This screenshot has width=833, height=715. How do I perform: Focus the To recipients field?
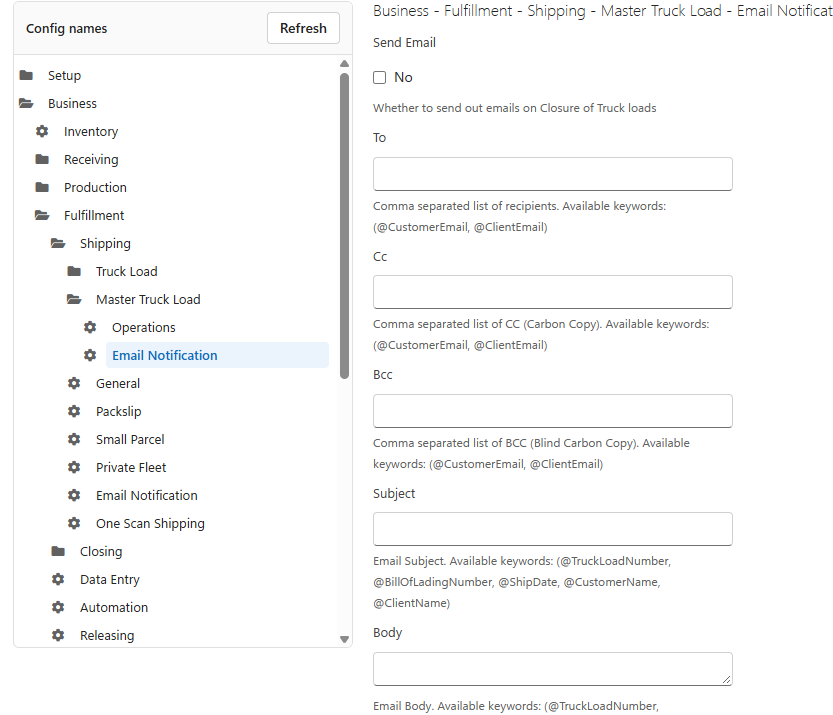coord(552,174)
